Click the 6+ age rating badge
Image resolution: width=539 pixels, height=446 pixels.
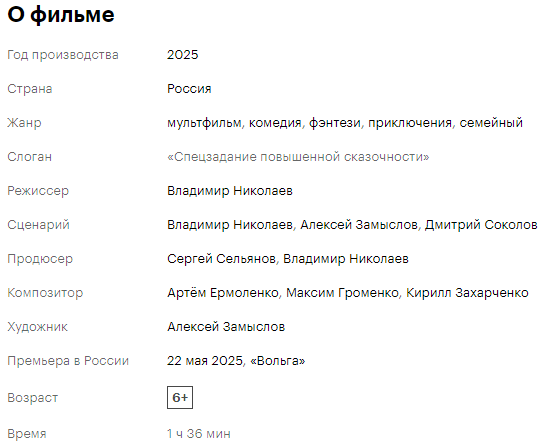[180, 398]
